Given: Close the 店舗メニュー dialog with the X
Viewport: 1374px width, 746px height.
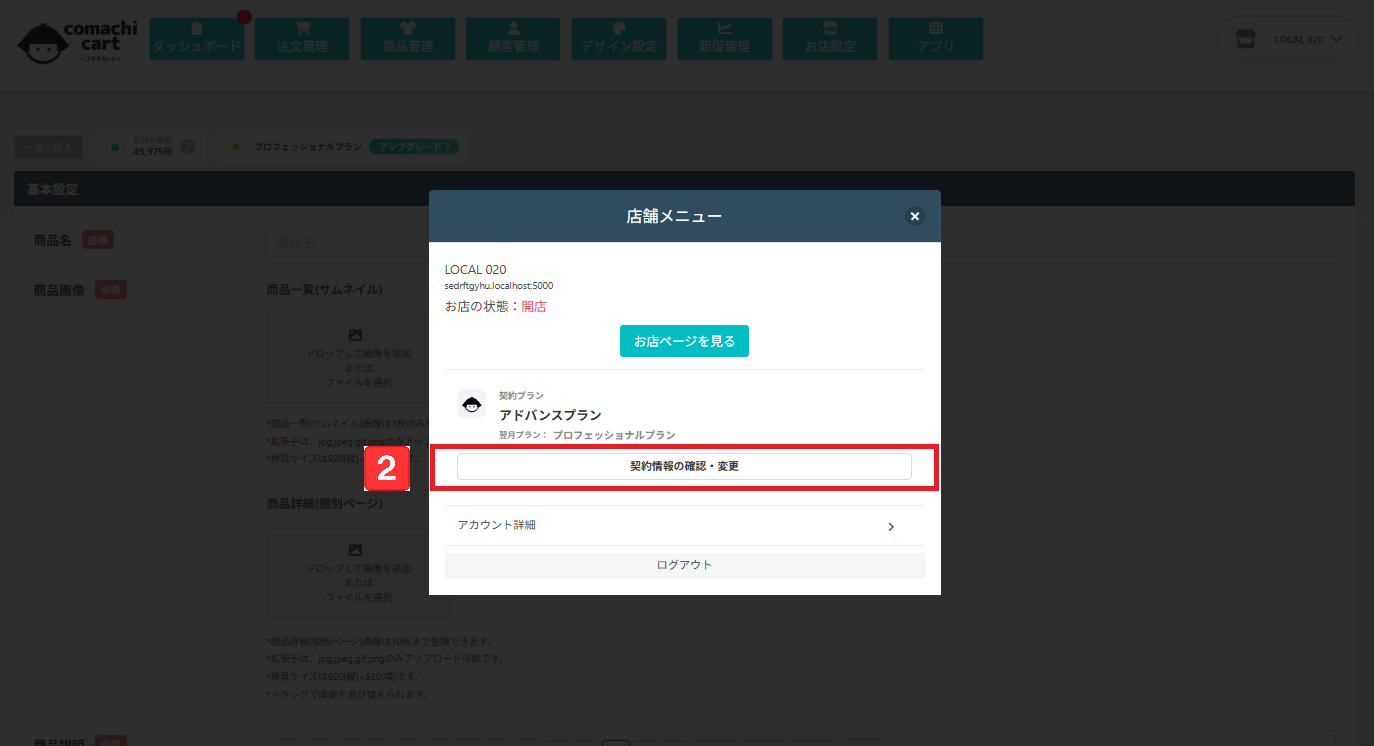Looking at the screenshot, I should pyautogui.click(x=914, y=216).
